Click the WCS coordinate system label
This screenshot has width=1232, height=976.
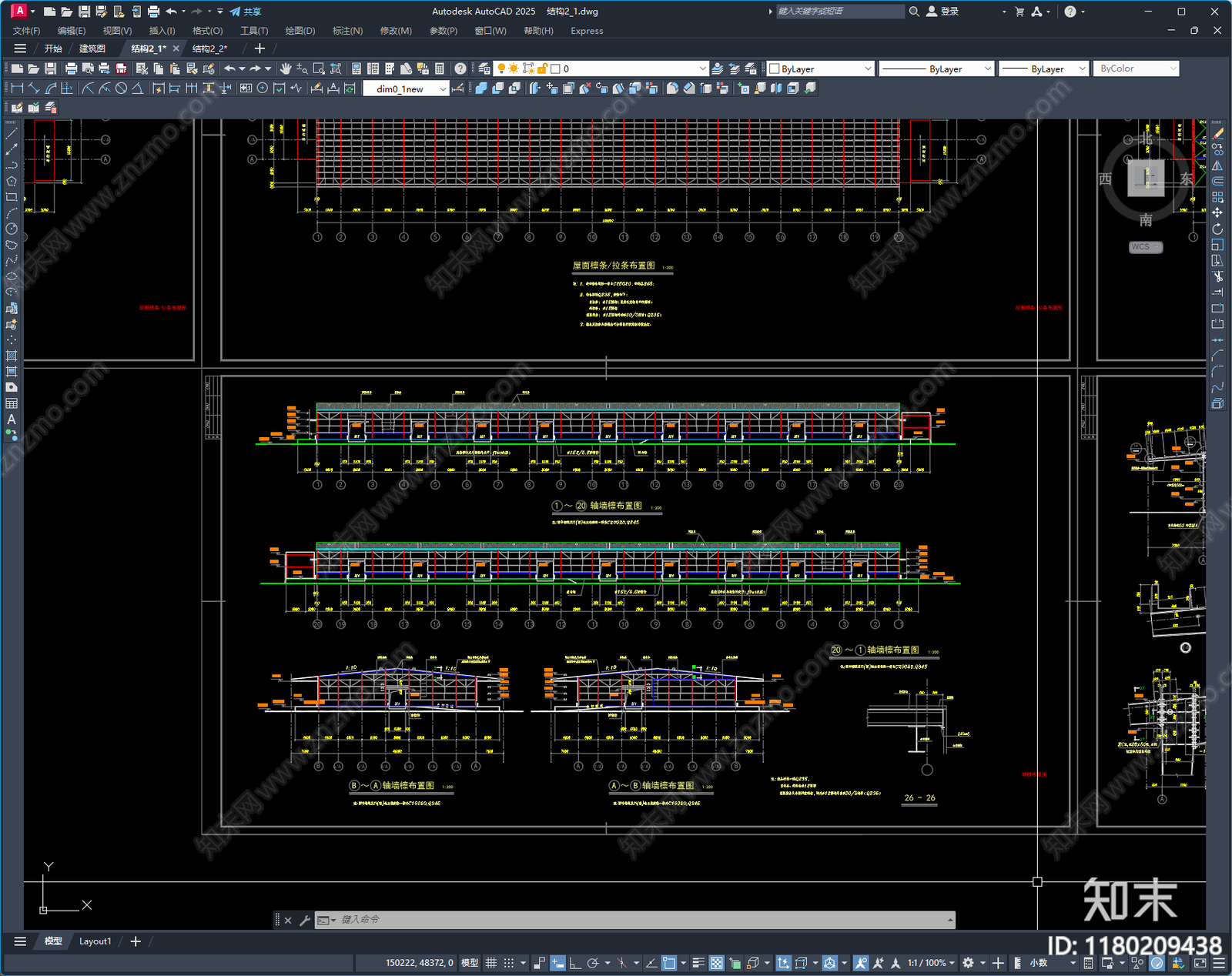pos(1145,247)
